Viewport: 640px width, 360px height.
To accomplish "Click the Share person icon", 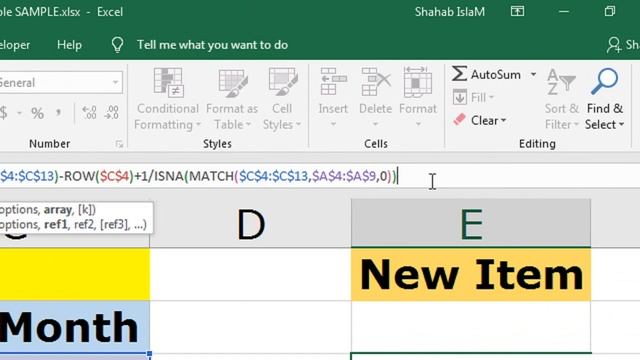I will pyautogui.click(x=613, y=45).
